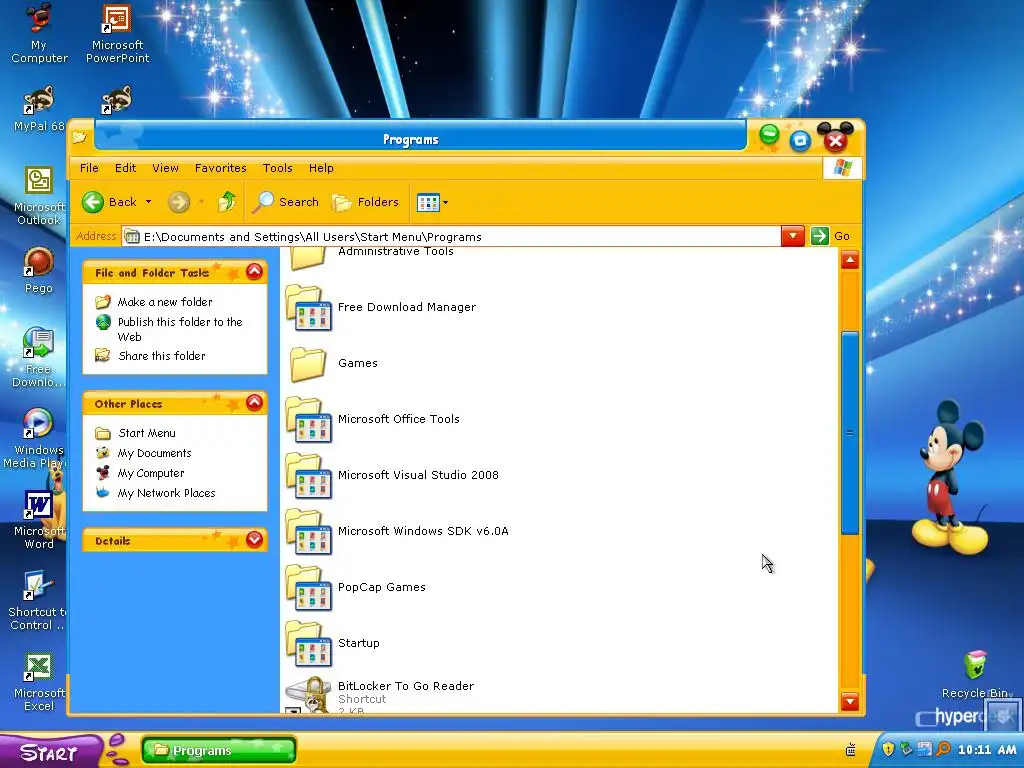Select the Microsoft Office Tools folder icon

click(x=308, y=420)
